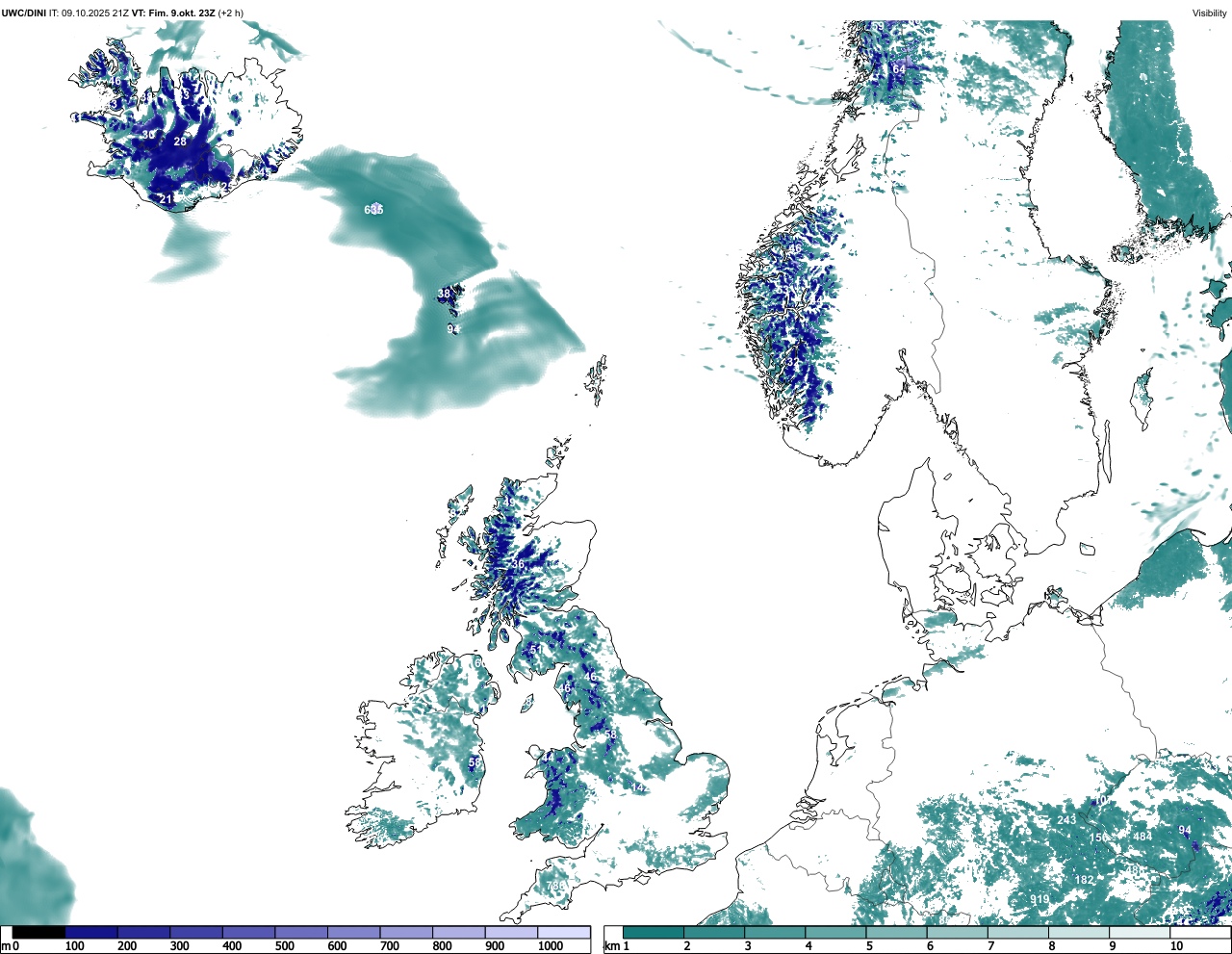The image size is (1232, 954).
Task: Click the 736 value over Cornwall
Action: (x=556, y=887)
